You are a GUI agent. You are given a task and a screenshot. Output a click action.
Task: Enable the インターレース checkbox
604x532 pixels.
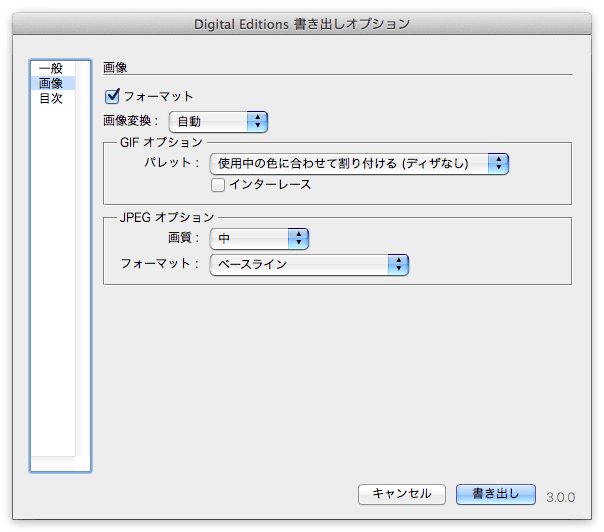coord(218,185)
